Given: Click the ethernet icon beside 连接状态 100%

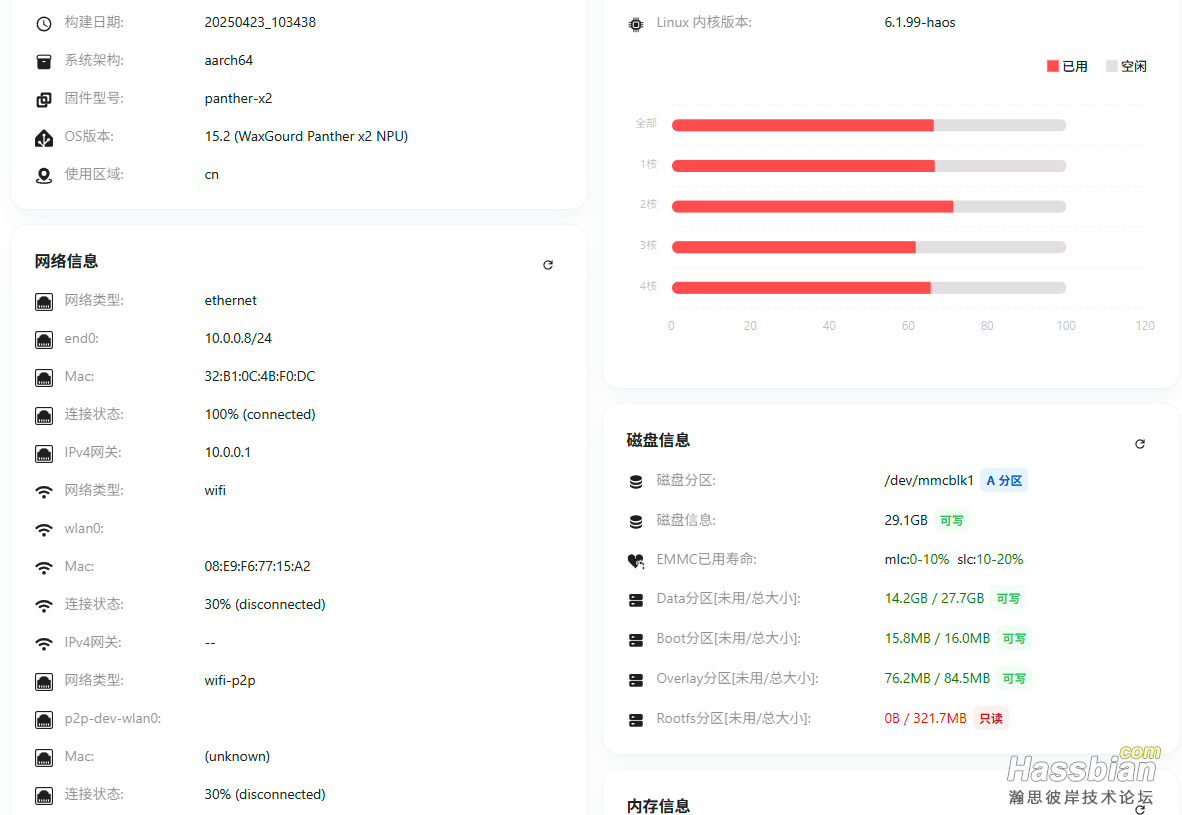Looking at the screenshot, I should (x=44, y=415).
